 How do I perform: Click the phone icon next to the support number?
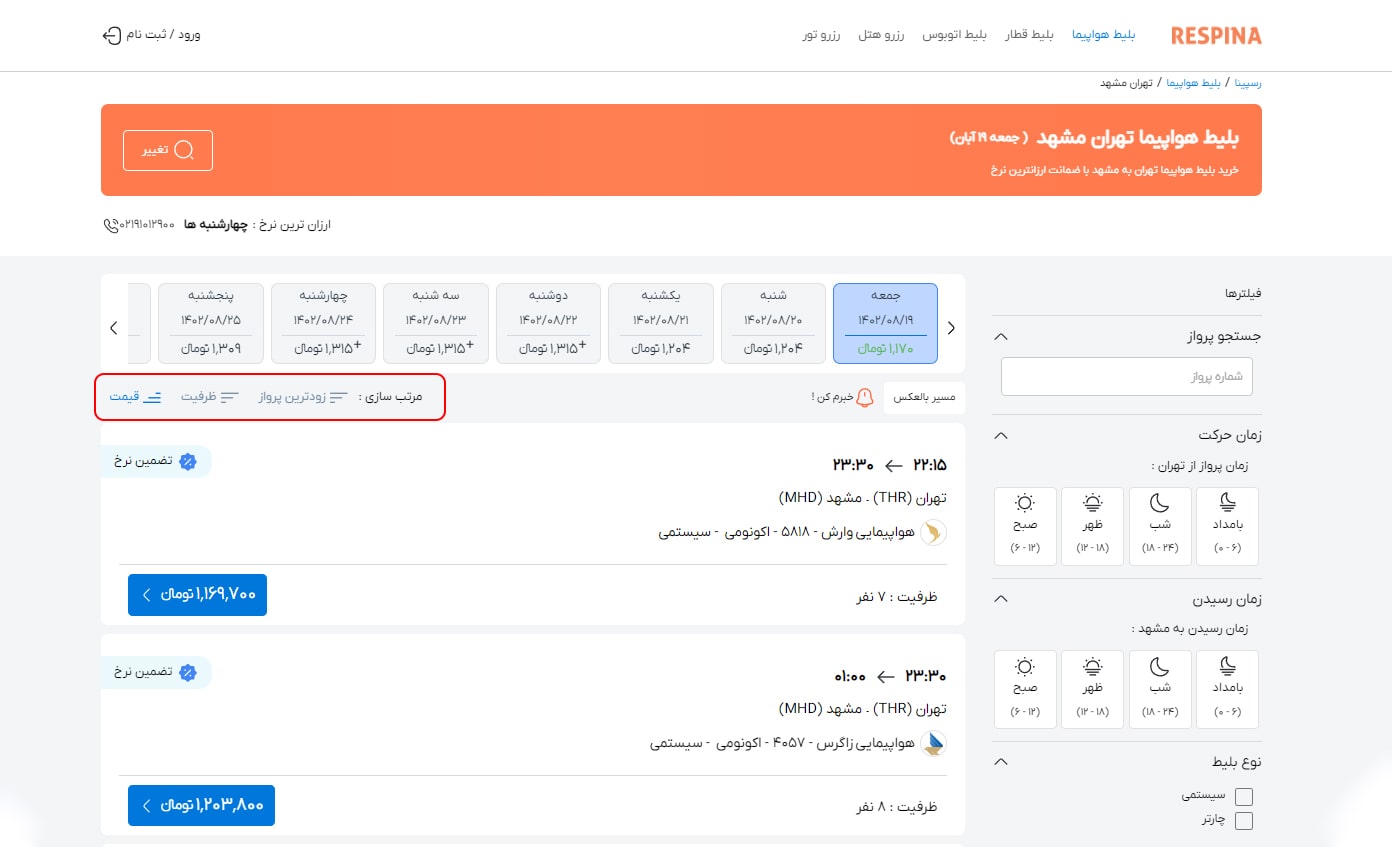click(x=109, y=226)
